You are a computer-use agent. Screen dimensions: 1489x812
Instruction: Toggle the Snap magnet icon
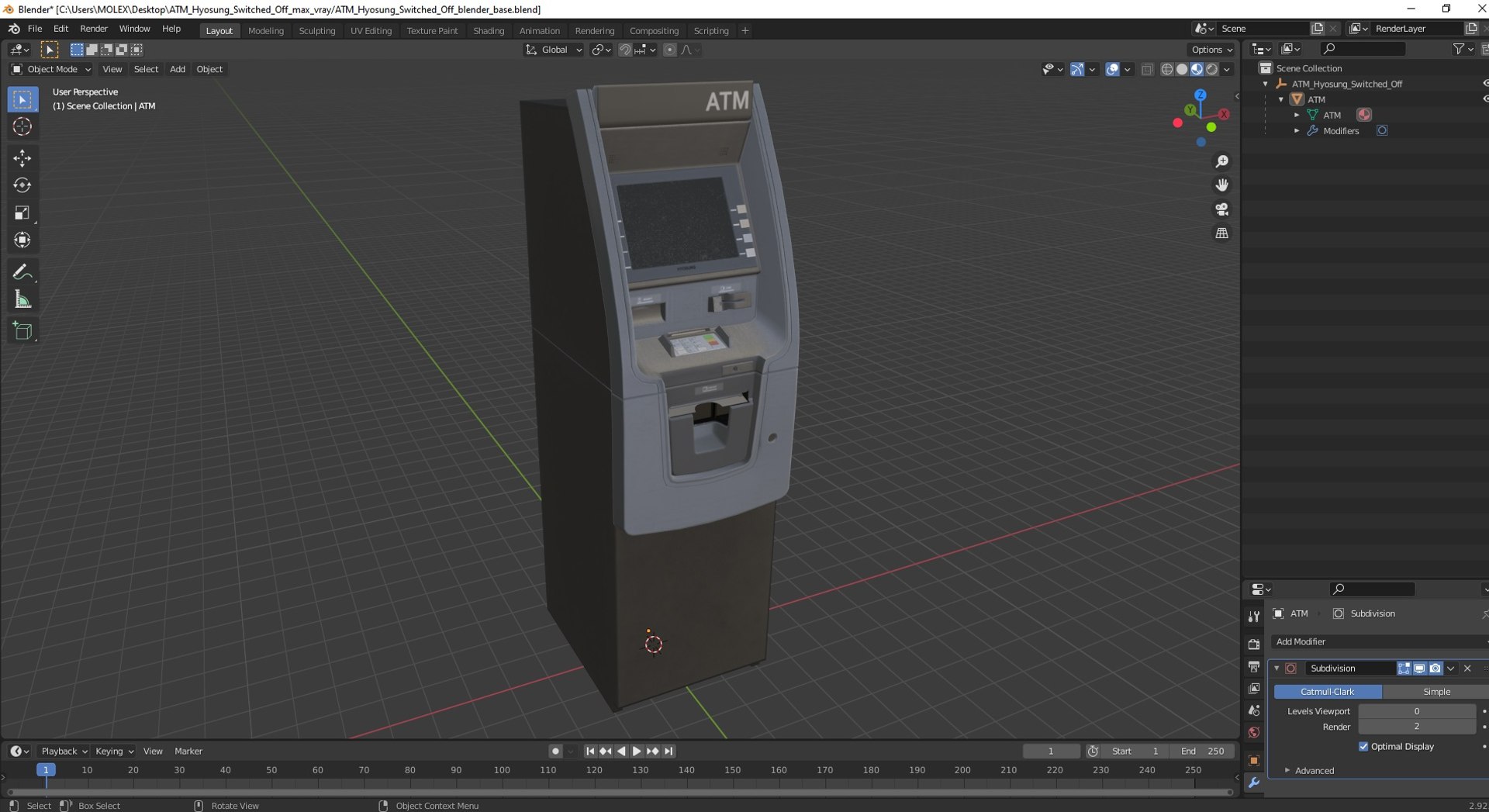tap(624, 50)
